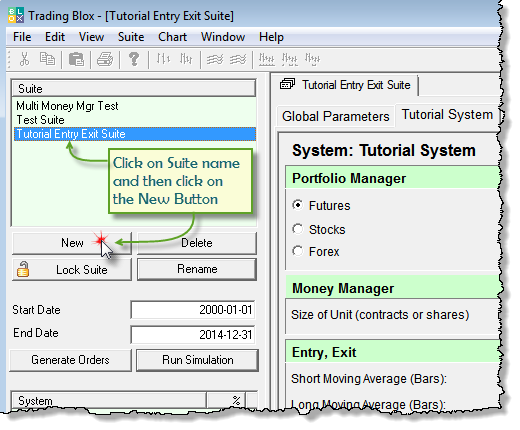Select Multi Money Mgr Test suite
520x430 pixels.
click(67, 106)
